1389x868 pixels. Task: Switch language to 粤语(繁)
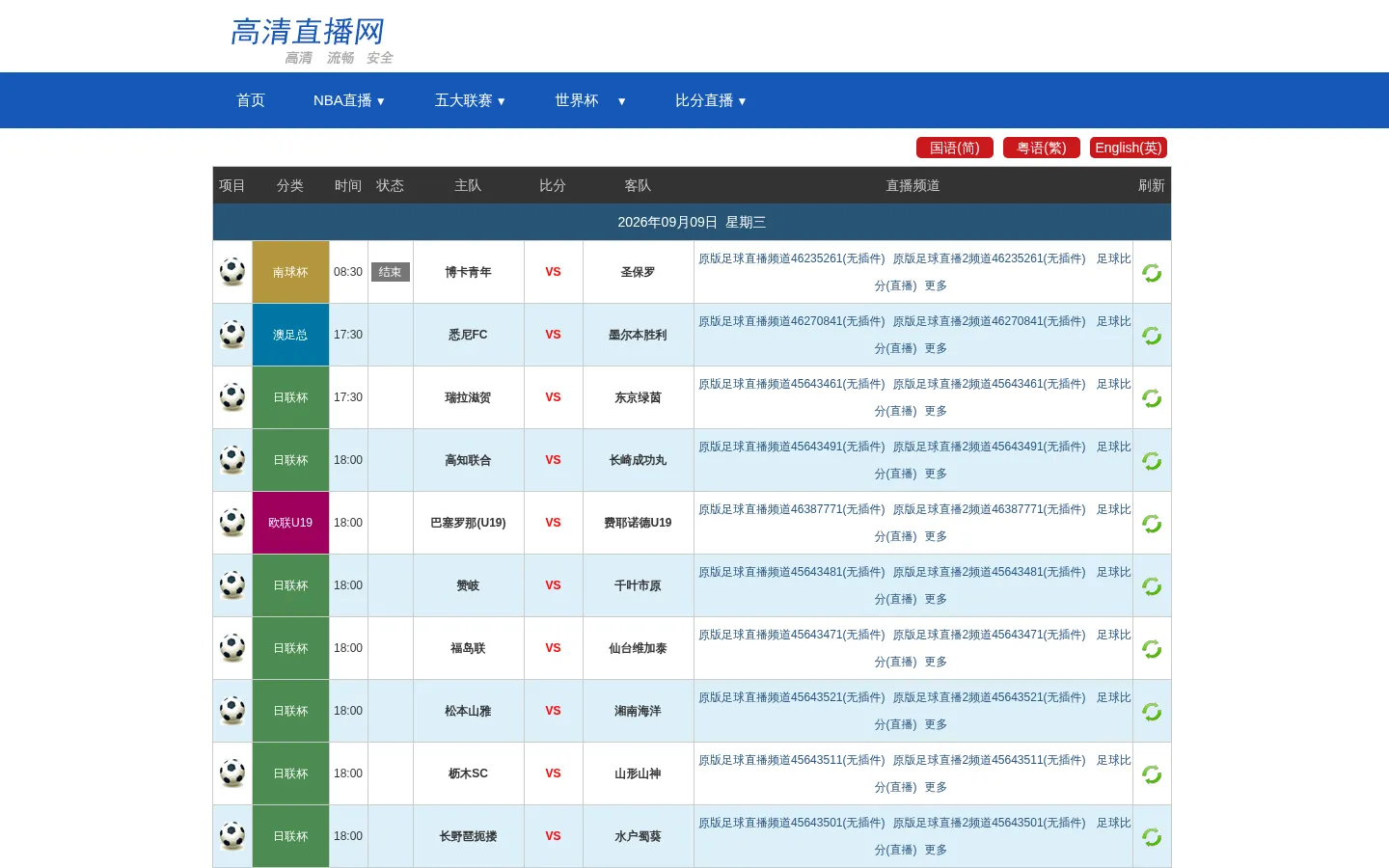(x=1042, y=148)
